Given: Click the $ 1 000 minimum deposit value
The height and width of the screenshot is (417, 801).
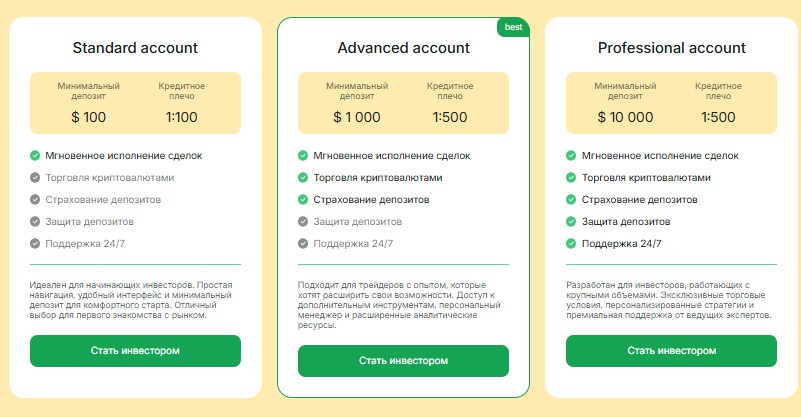Looking at the screenshot, I should point(357,117).
